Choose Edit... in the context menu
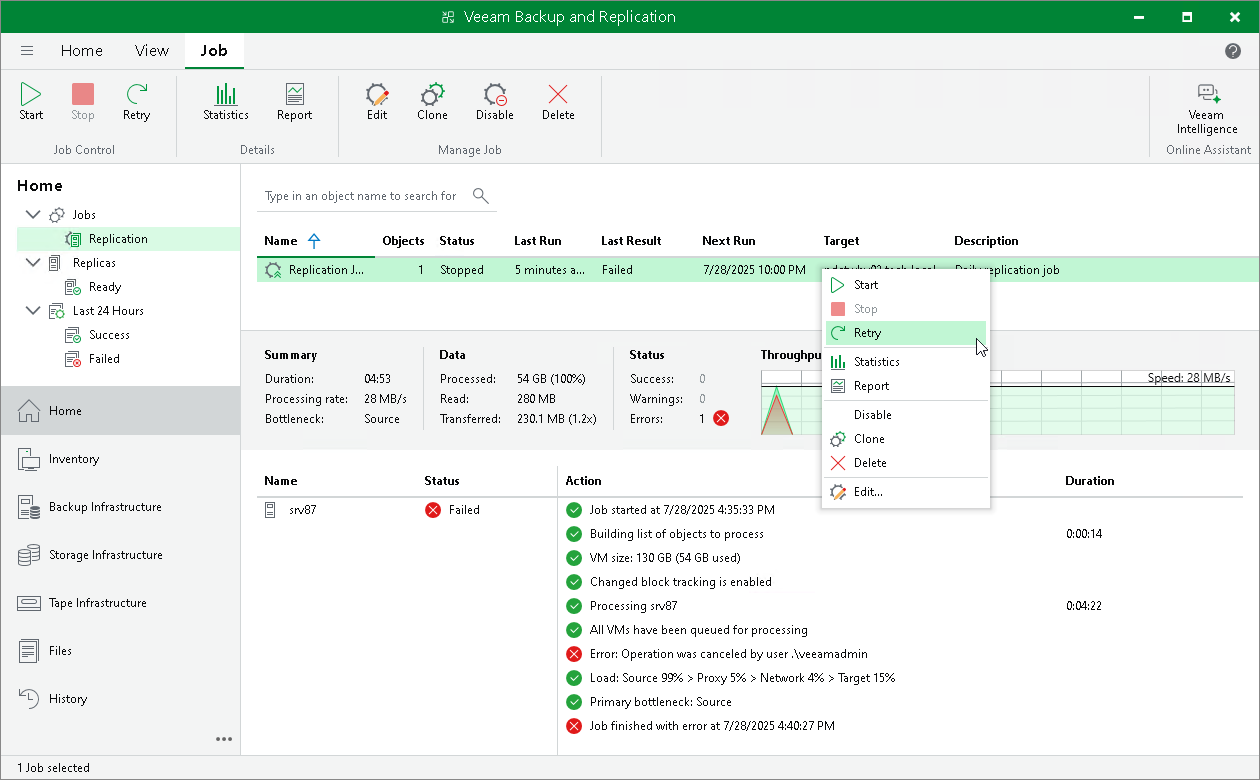 (906, 492)
